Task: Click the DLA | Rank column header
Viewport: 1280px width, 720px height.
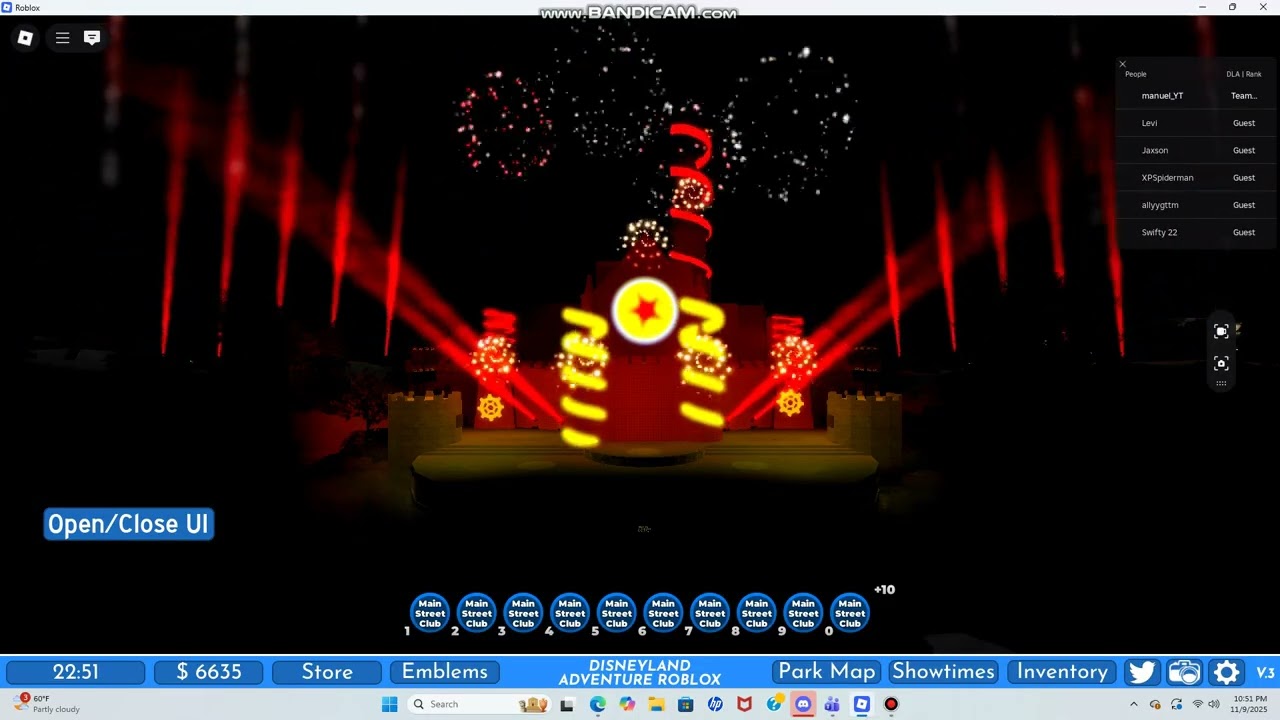Action: (x=1244, y=74)
